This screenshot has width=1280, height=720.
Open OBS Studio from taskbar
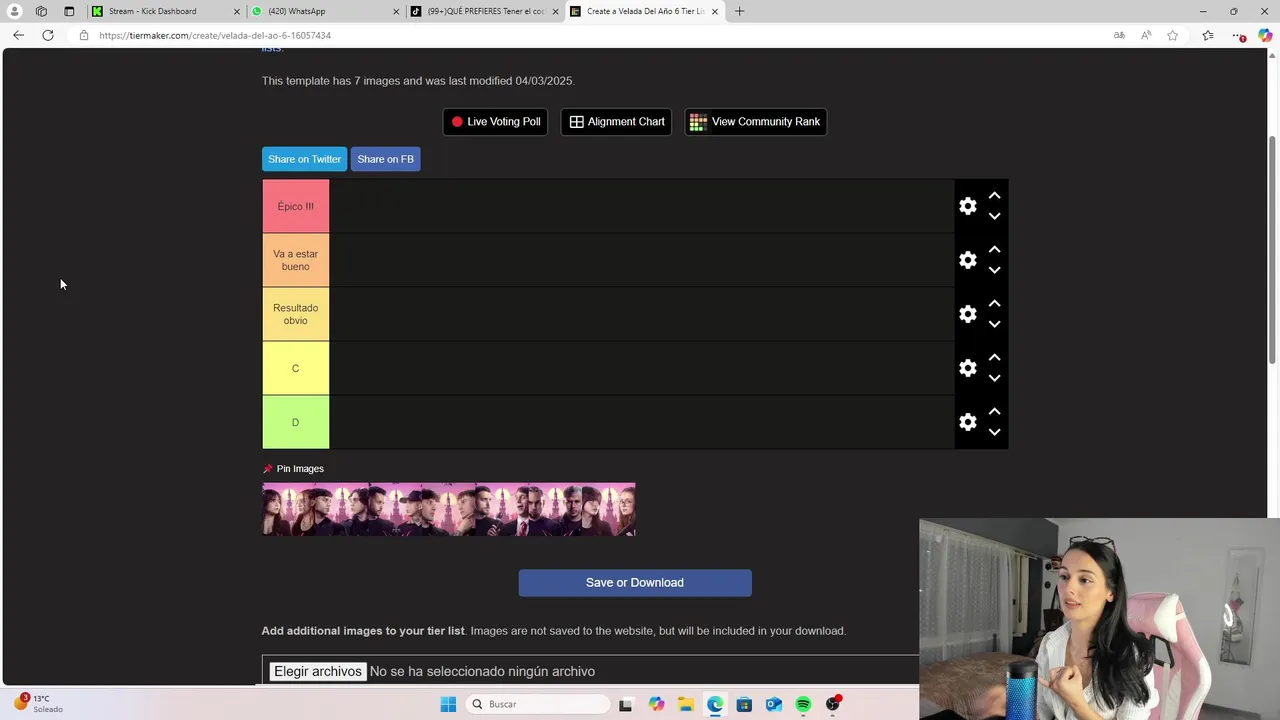pos(832,704)
